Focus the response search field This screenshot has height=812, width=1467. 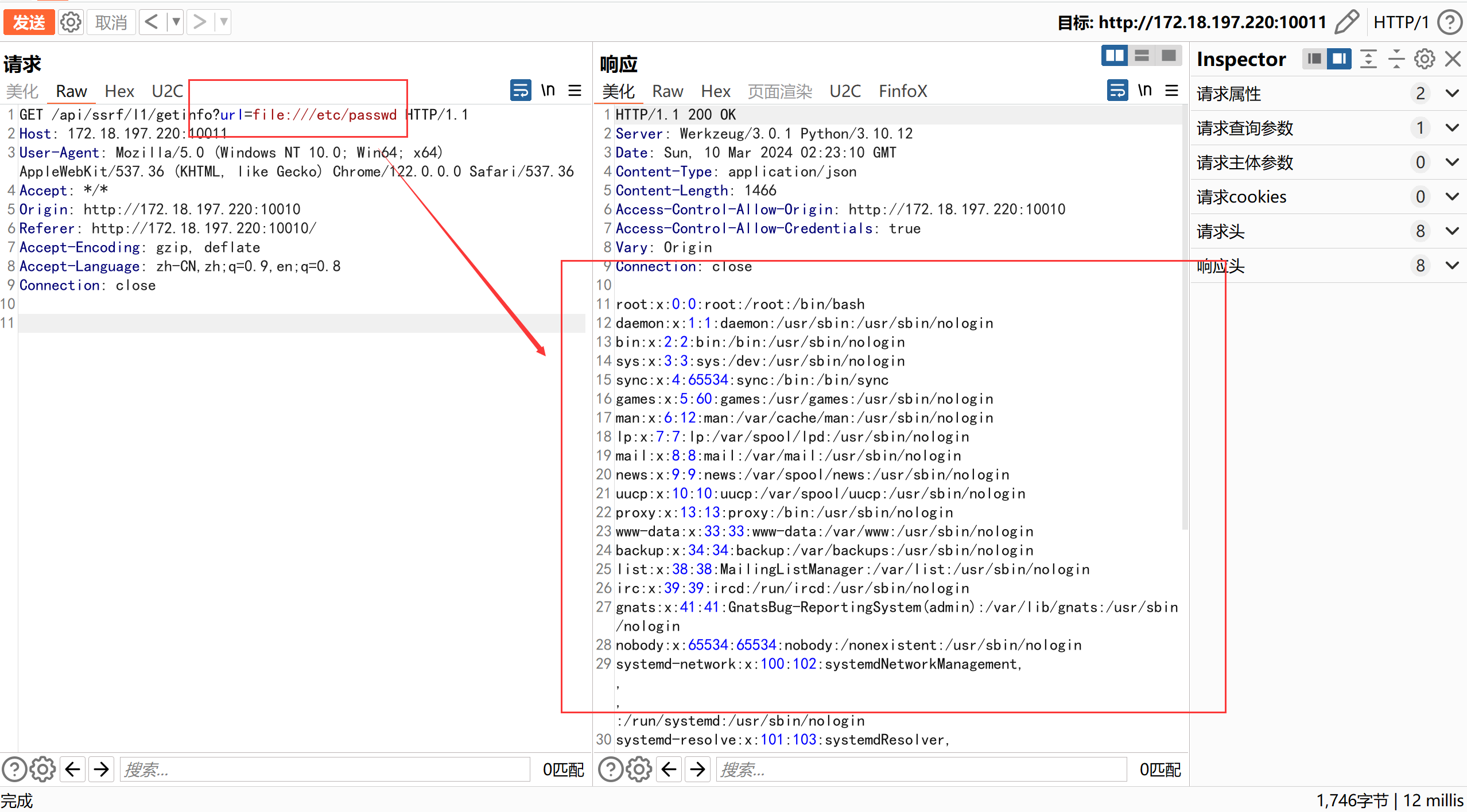pos(922,770)
